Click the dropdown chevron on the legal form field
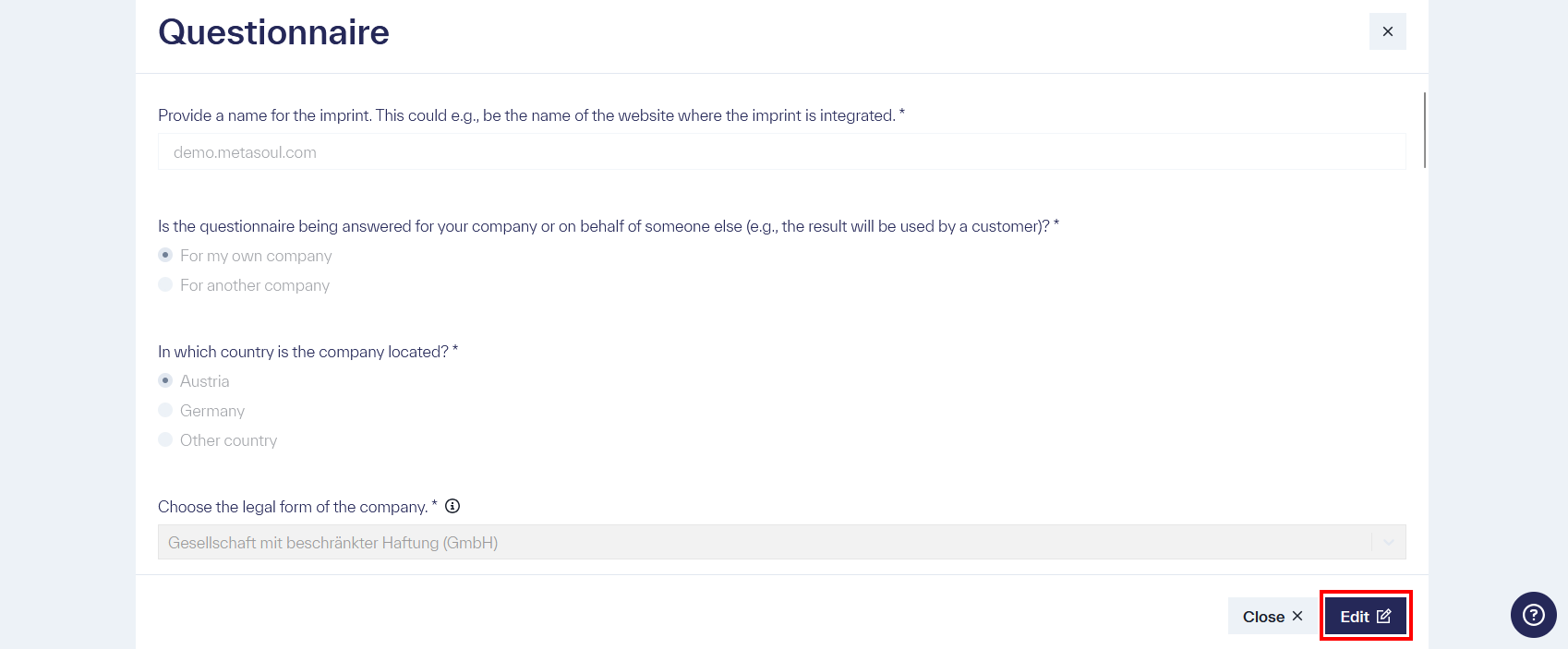1568x649 pixels. coord(1388,542)
